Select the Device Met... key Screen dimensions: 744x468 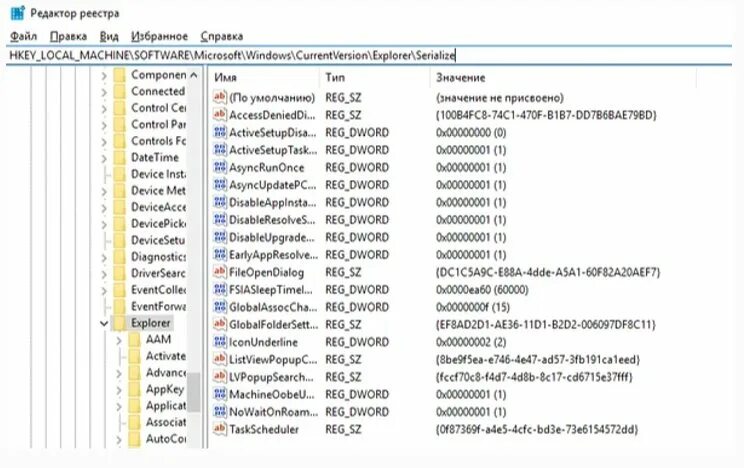(158, 191)
